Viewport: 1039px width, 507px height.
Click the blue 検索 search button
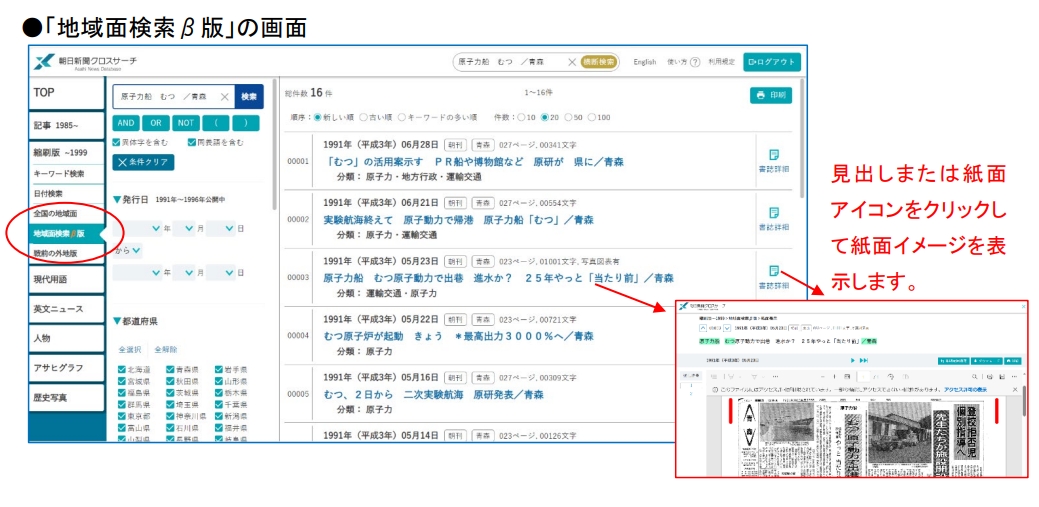coord(249,97)
